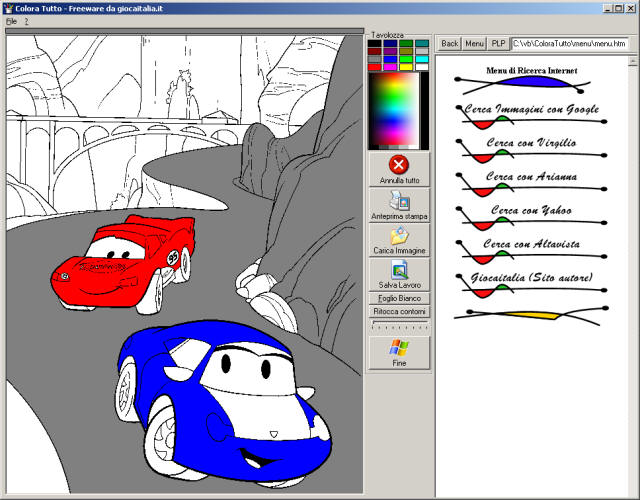Click the Fine button with Windows logo
Image resolution: width=640 pixels, height=500 pixels.
[x=399, y=353]
